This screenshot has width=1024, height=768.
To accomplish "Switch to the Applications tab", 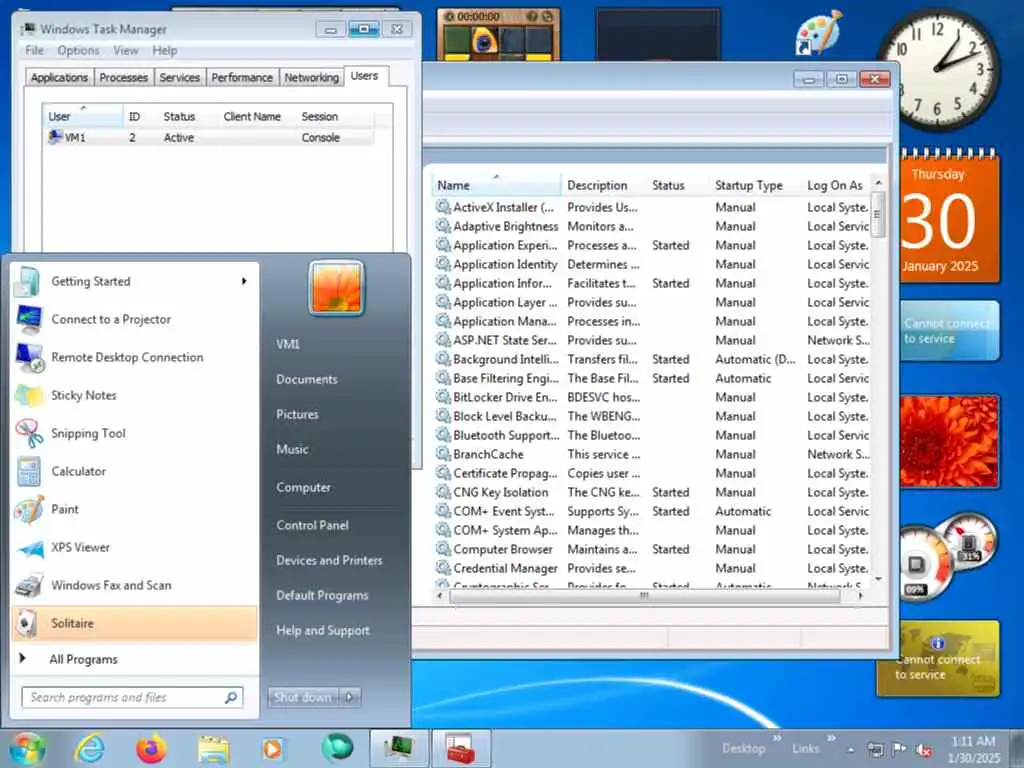I will [59, 77].
